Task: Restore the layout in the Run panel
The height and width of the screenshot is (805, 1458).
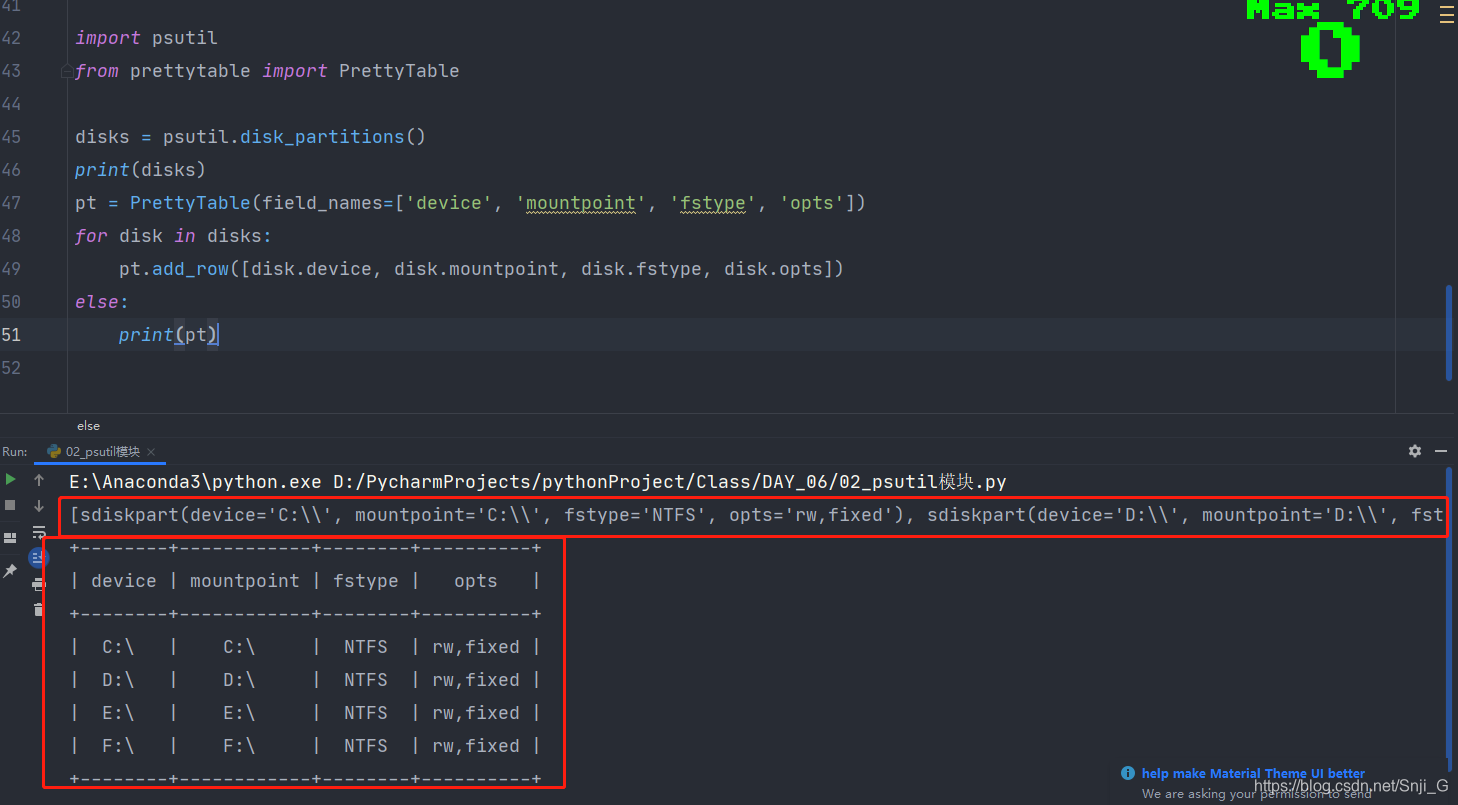Action: (11, 538)
